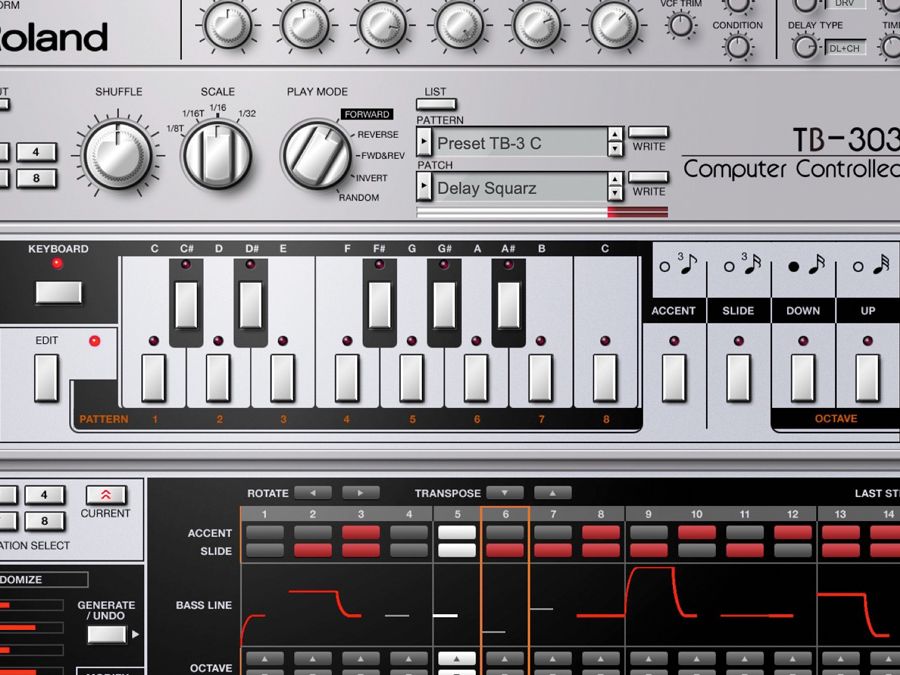Select FWD&REV play mode label

click(x=383, y=156)
